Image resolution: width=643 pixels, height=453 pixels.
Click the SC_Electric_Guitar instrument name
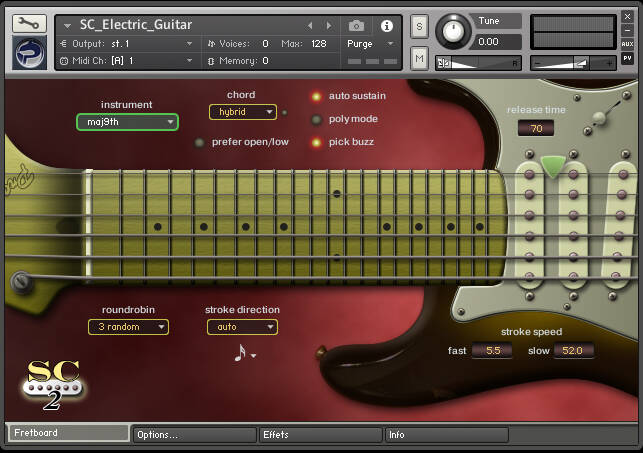pyautogui.click(x=136, y=25)
